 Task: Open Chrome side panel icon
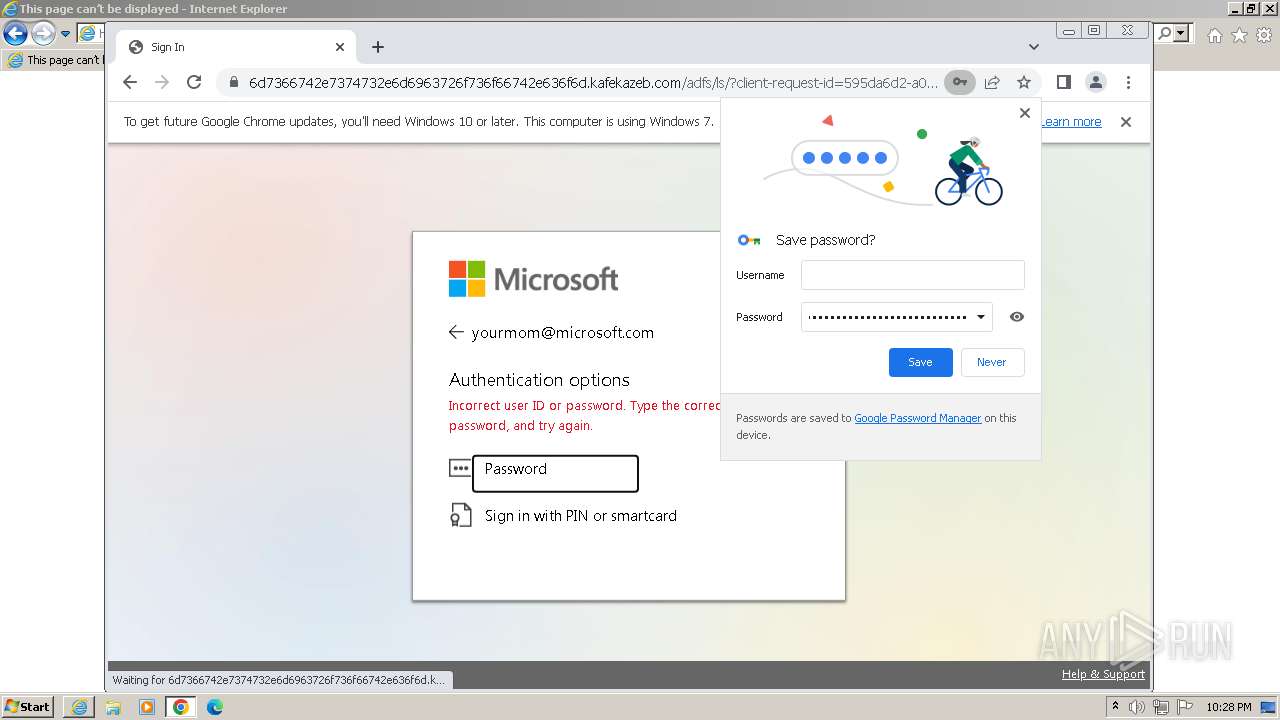[x=1064, y=82]
